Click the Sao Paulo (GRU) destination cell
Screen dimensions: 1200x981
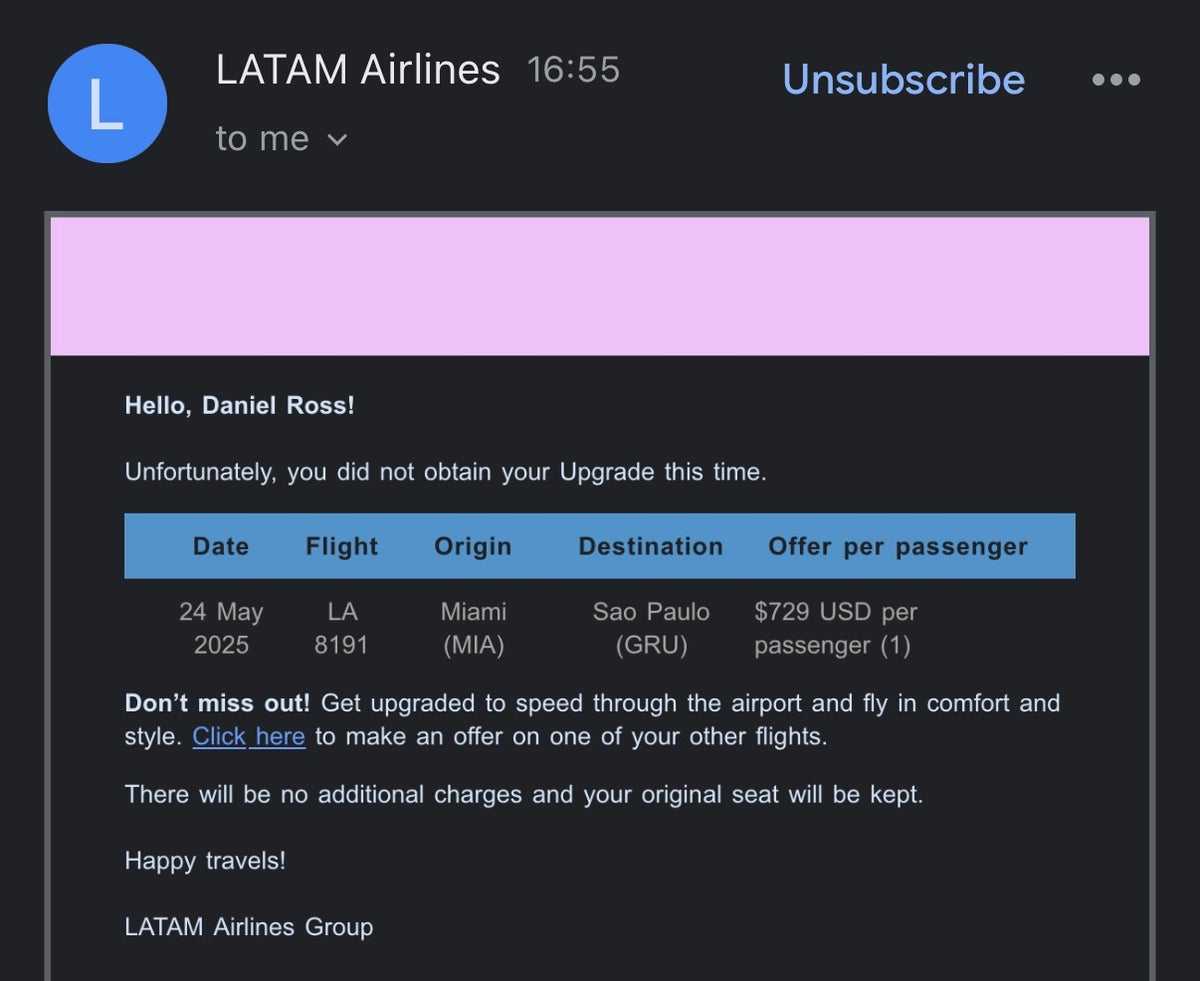(651, 628)
